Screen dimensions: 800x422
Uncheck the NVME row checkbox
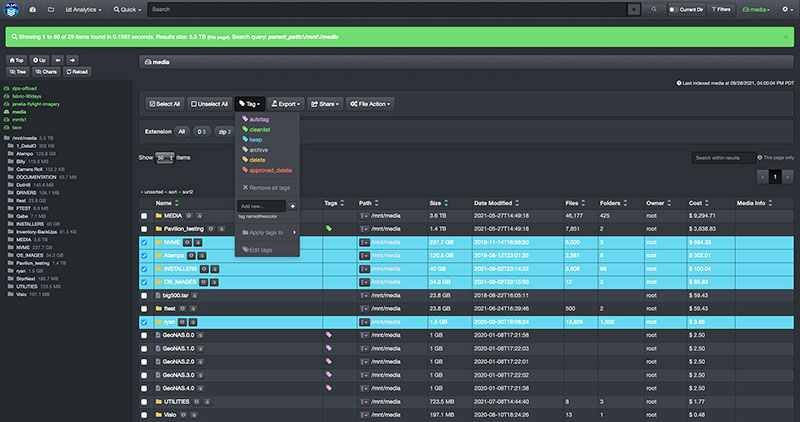click(144, 242)
